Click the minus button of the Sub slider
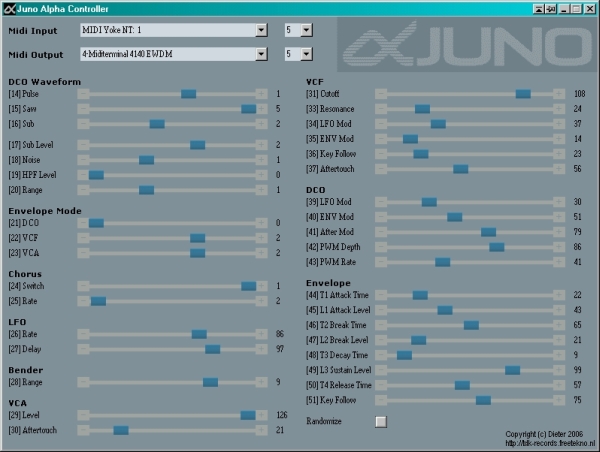 (83, 124)
